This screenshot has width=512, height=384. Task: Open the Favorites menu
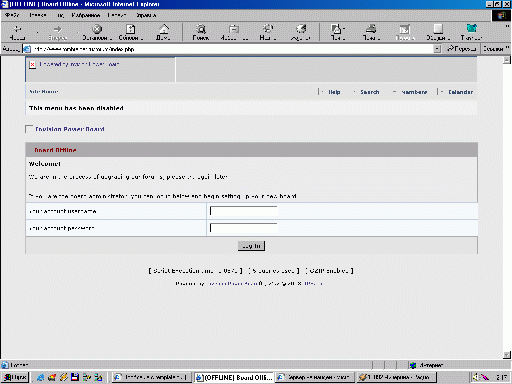point(86,15)
